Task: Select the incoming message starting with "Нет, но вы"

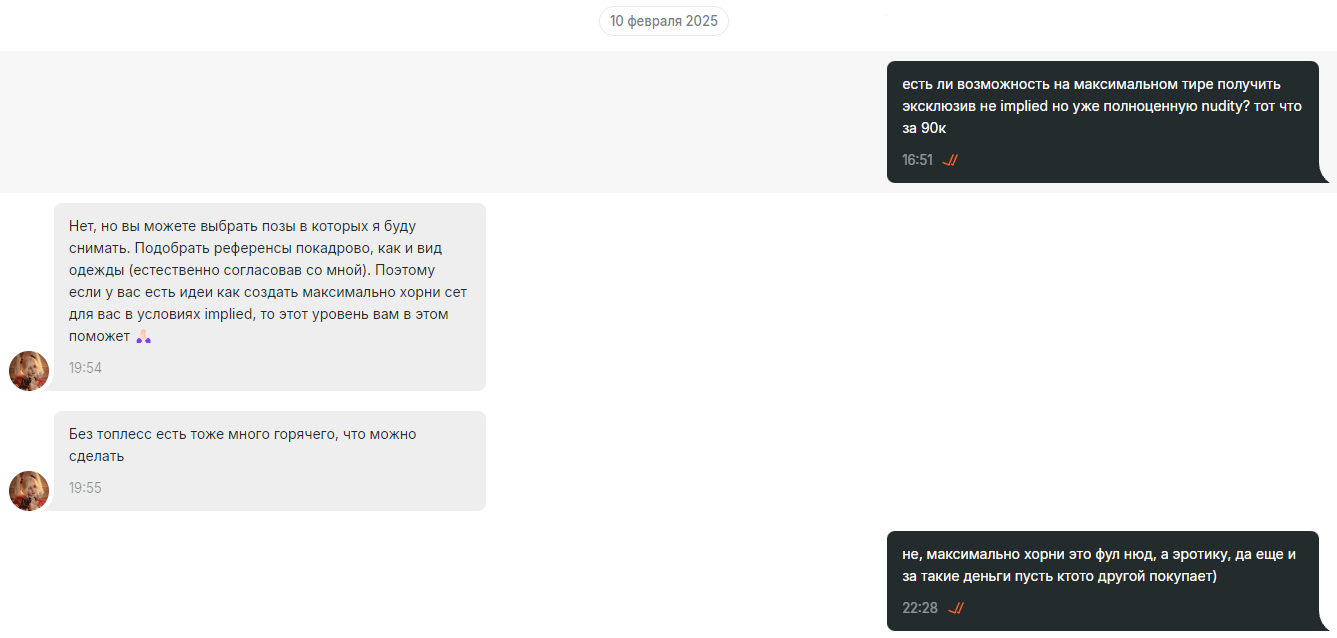Action: (270, 297)
